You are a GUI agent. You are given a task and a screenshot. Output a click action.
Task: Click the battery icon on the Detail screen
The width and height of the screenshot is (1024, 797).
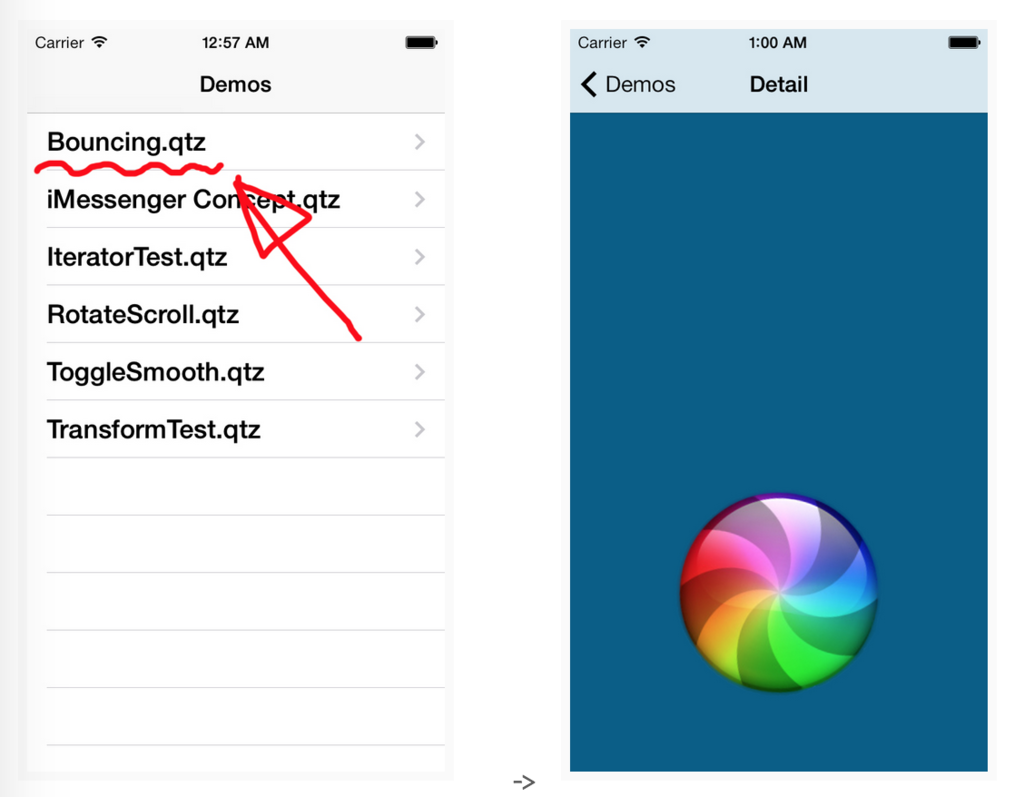coord(965,42)
